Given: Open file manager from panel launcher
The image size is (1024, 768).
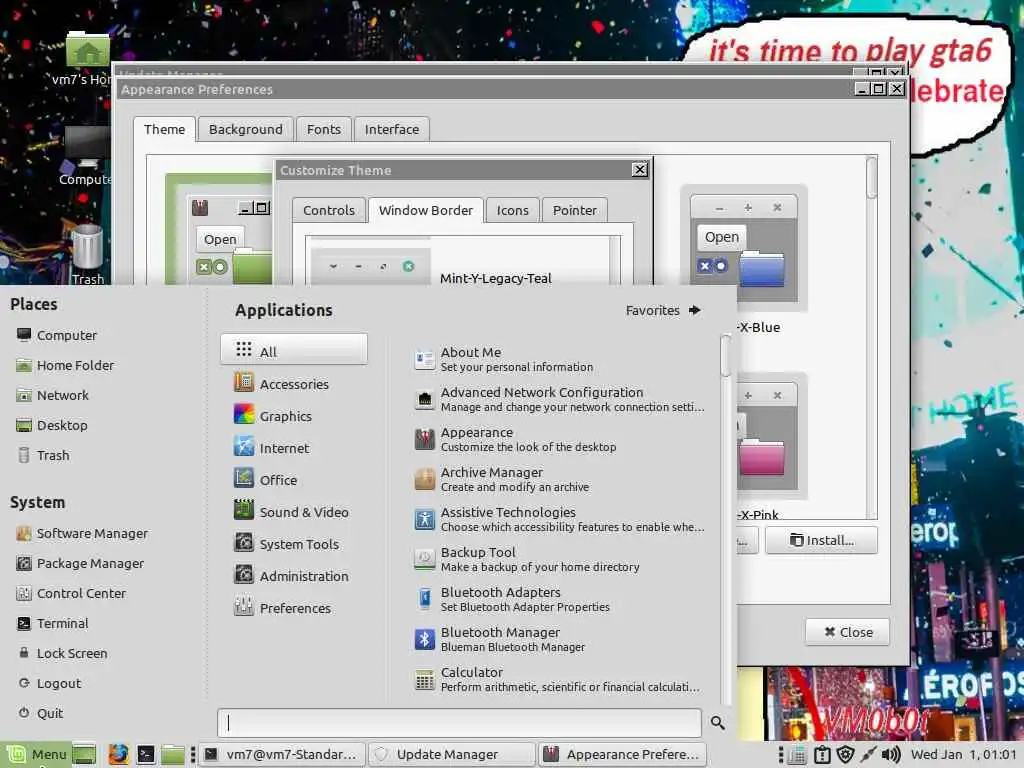Looking at the screenshot, I should point(172,754).
